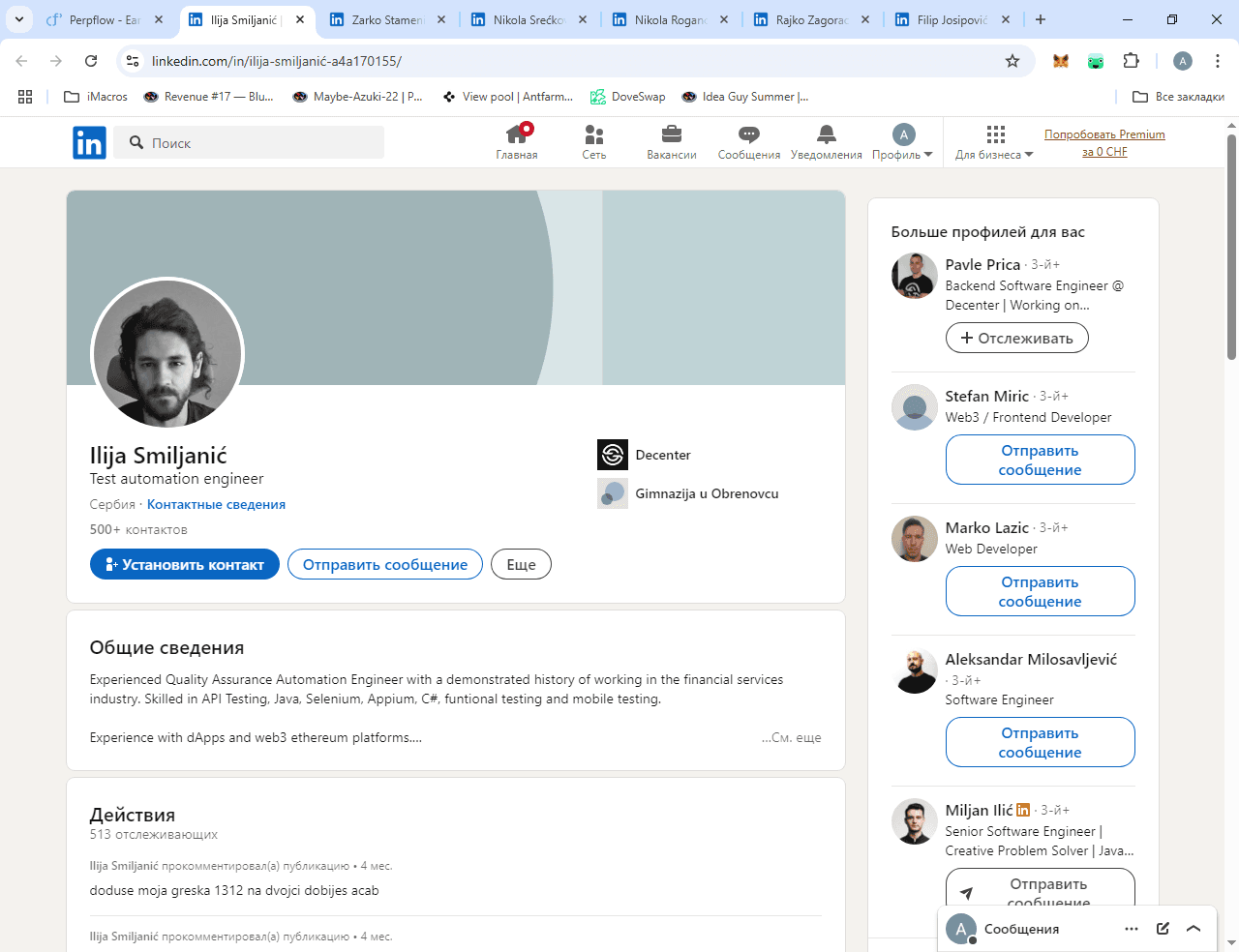
Task: Open tab search dropdown arrow
Action: click(x=18, y=19)
